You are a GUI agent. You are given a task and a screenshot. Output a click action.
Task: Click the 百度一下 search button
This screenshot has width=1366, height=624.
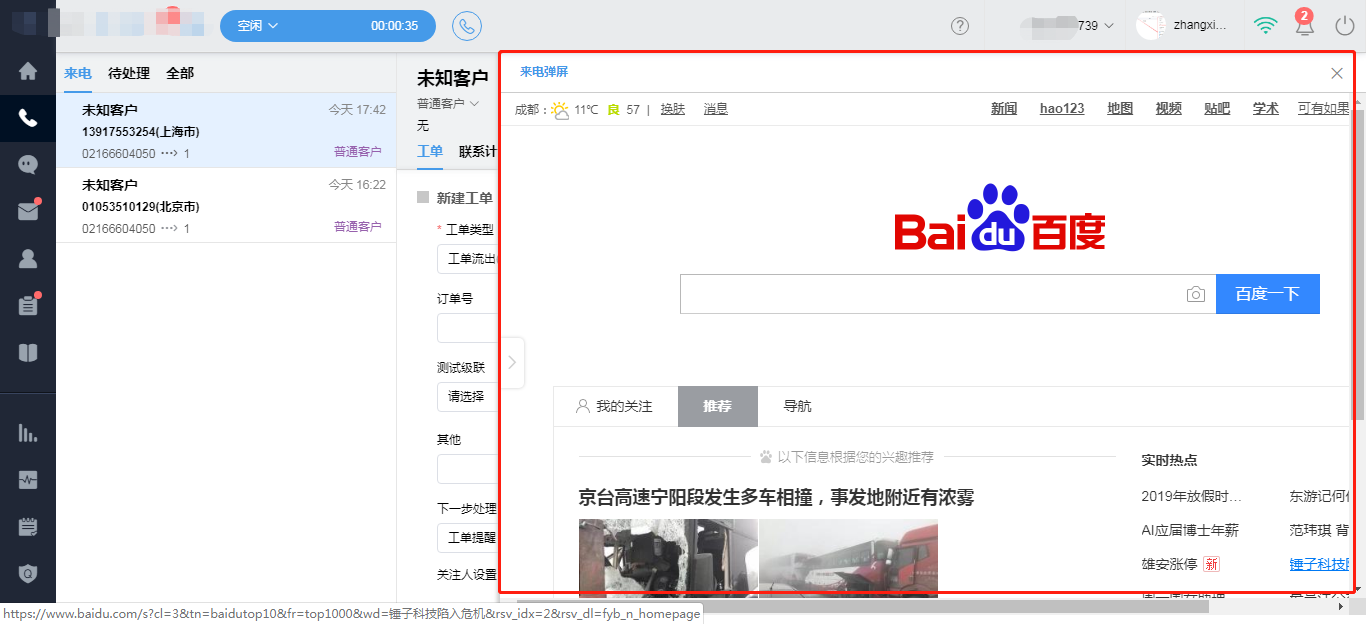coord(1268,294)
